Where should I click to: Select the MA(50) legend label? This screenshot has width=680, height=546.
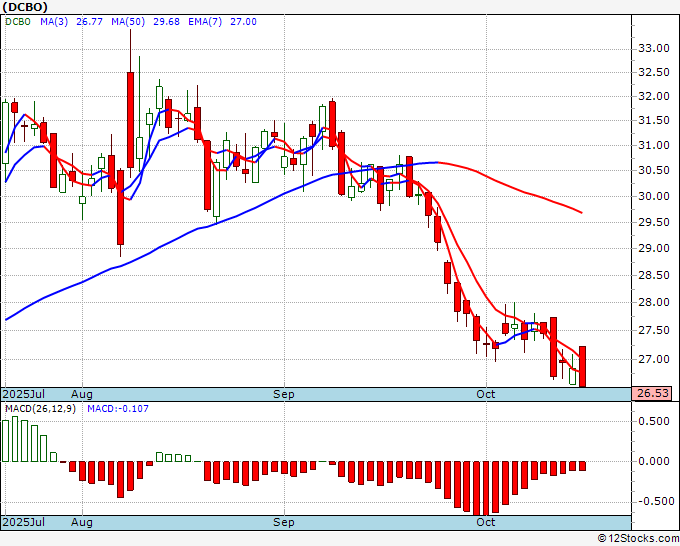click(x=128, y=22)
